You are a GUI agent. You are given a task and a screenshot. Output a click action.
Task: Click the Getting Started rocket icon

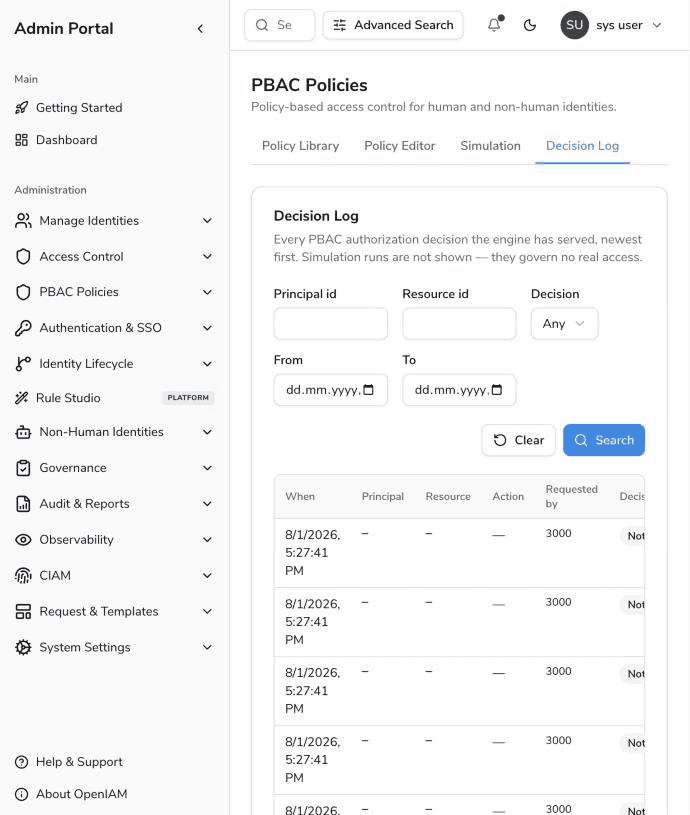[21, 108]
